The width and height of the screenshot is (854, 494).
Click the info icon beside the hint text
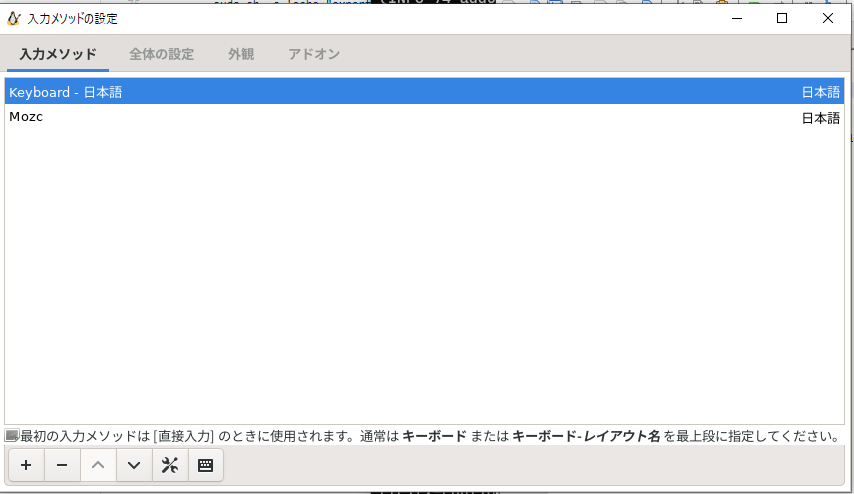pyautogui.click(x=12, y=435)
